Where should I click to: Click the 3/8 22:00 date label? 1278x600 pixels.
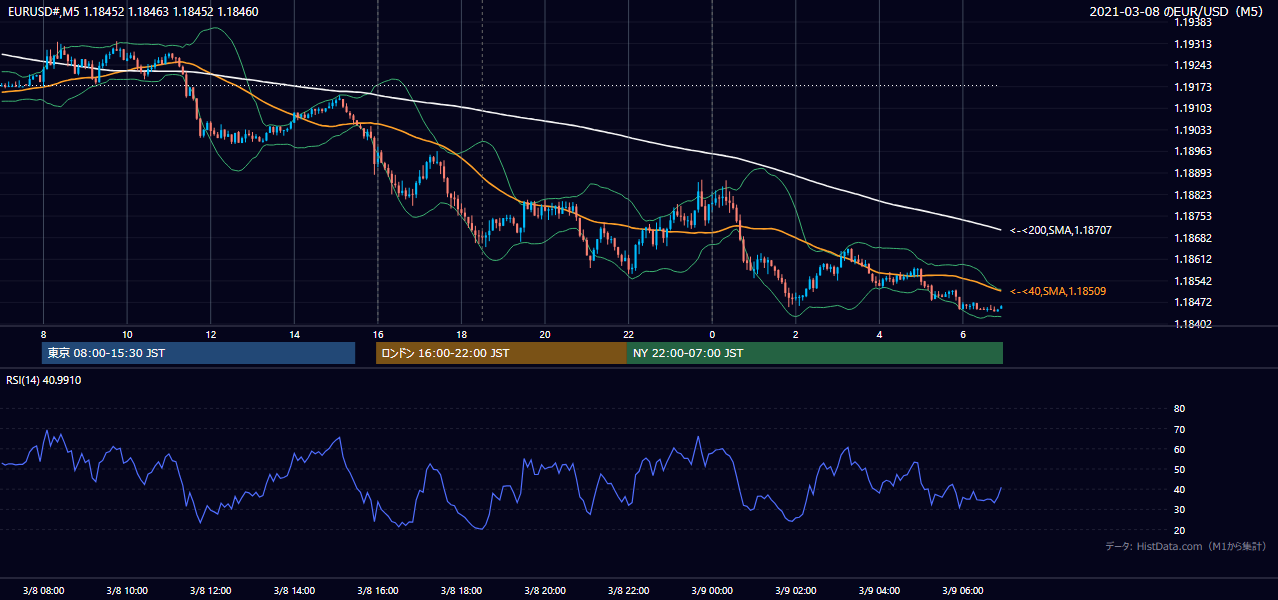628,590
